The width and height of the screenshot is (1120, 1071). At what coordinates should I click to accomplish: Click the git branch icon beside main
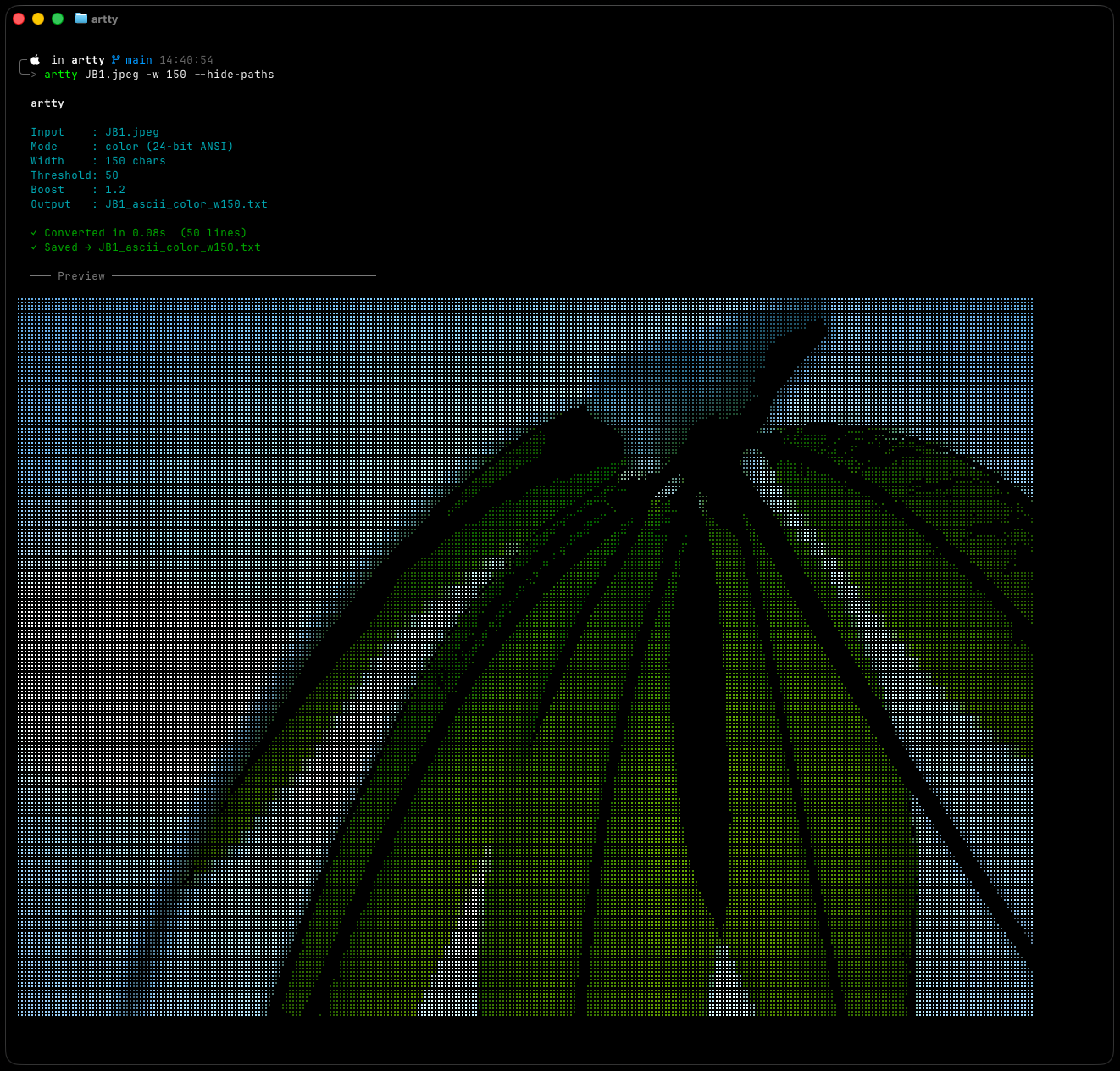click(x=115, y=60)
